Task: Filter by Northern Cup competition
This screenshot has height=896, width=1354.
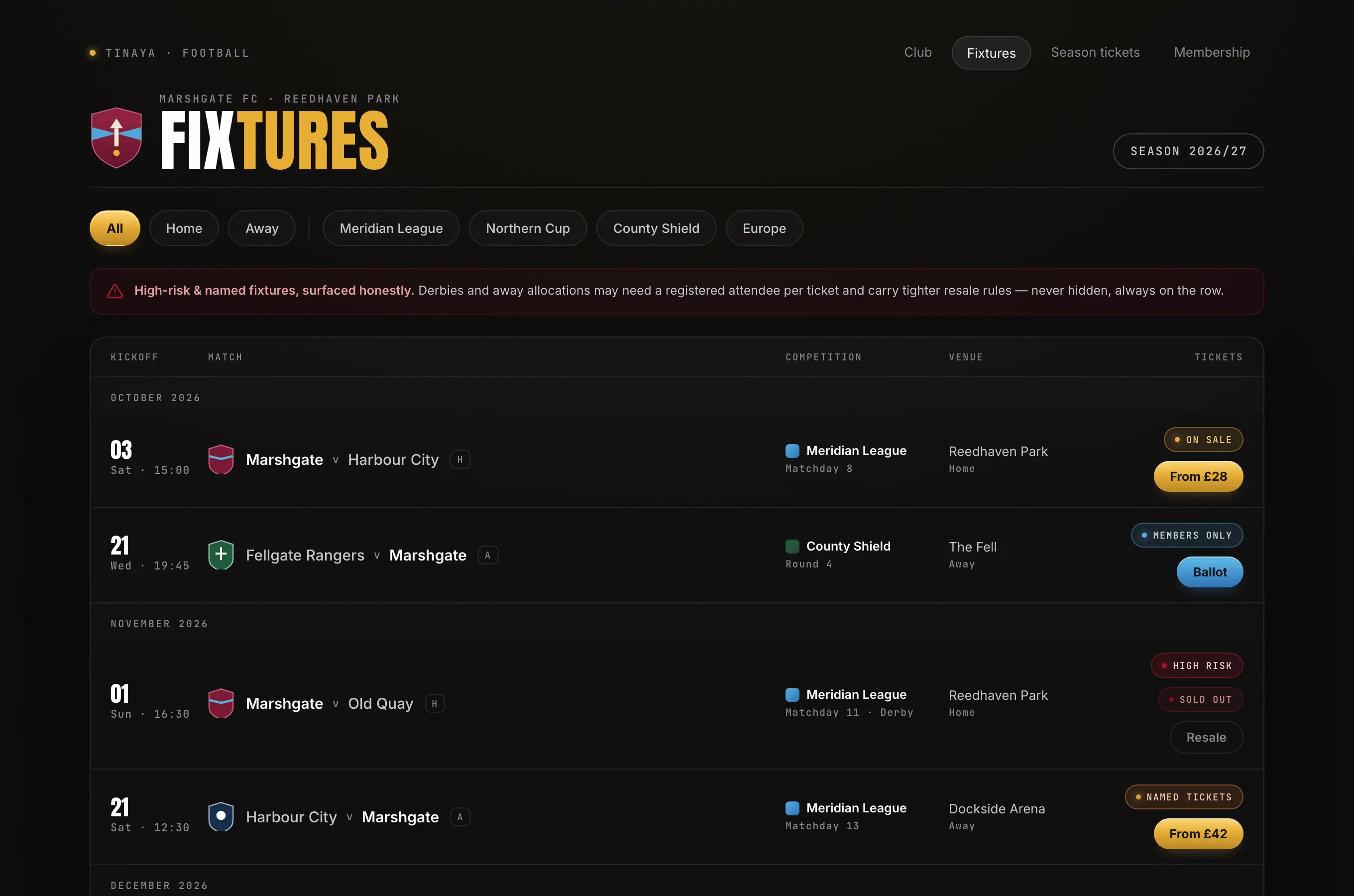Action: pos(528,228)
